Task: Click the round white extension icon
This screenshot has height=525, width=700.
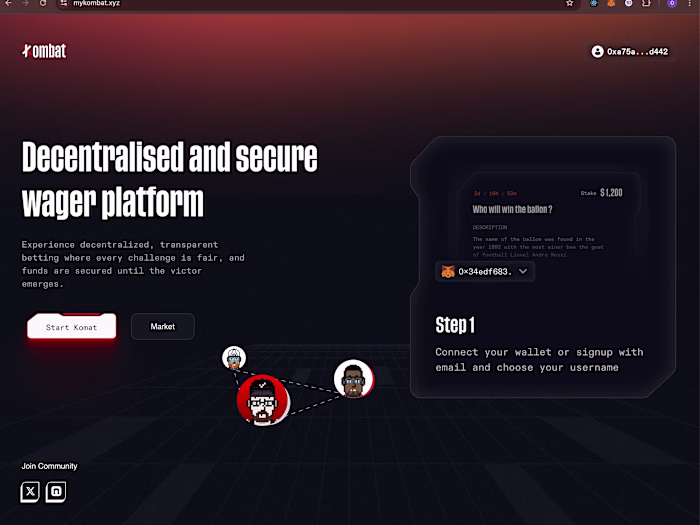Action: click(x=628, y=3)
